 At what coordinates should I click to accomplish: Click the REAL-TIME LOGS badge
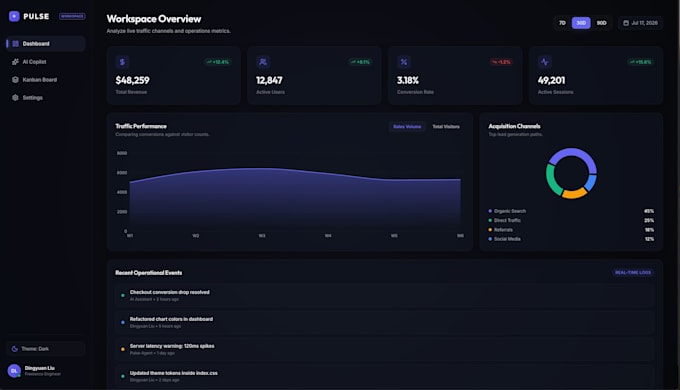pos(633,272)
